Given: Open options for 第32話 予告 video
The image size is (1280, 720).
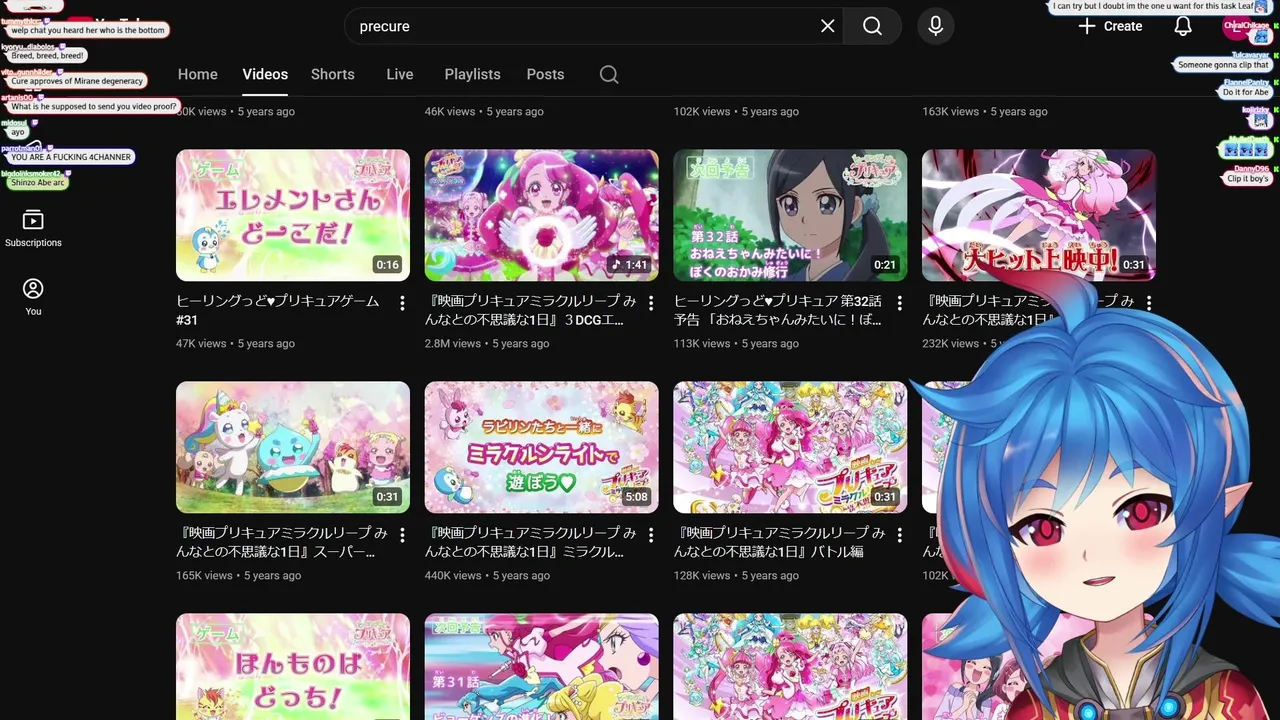Looking at the screenshot, I should [899, 303].
